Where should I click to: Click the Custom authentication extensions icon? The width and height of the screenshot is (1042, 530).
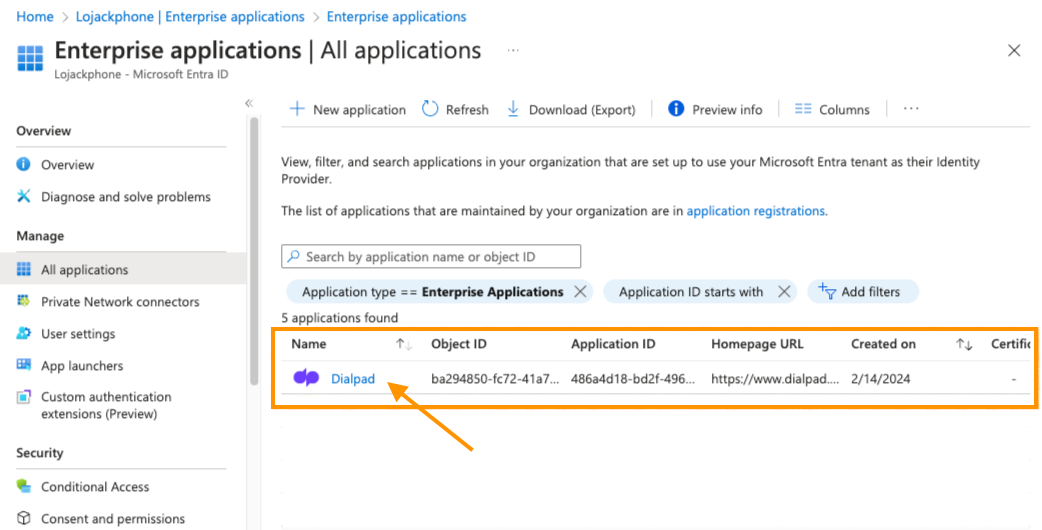[23, 397]
